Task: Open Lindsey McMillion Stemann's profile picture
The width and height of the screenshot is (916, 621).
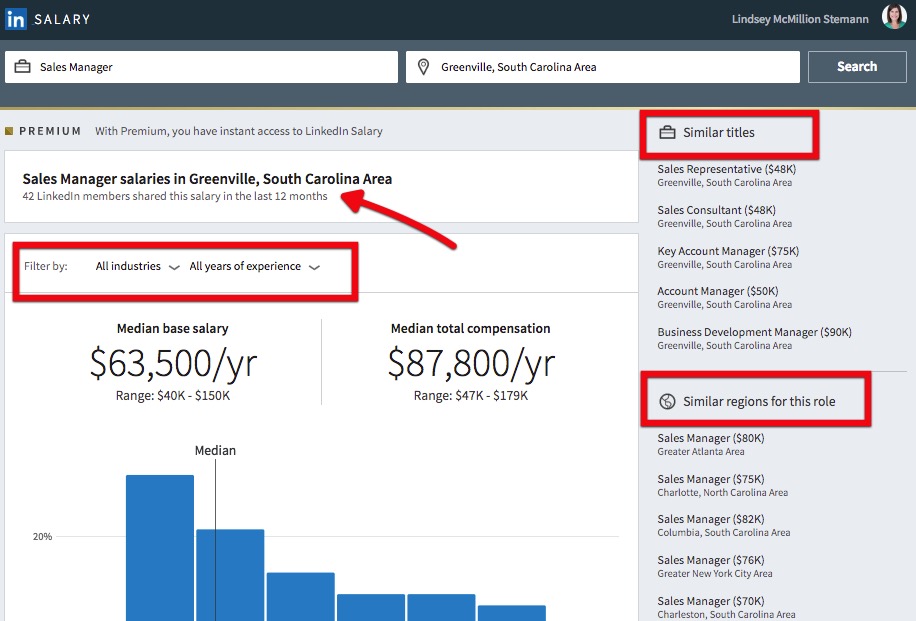Action: (893, 17)
